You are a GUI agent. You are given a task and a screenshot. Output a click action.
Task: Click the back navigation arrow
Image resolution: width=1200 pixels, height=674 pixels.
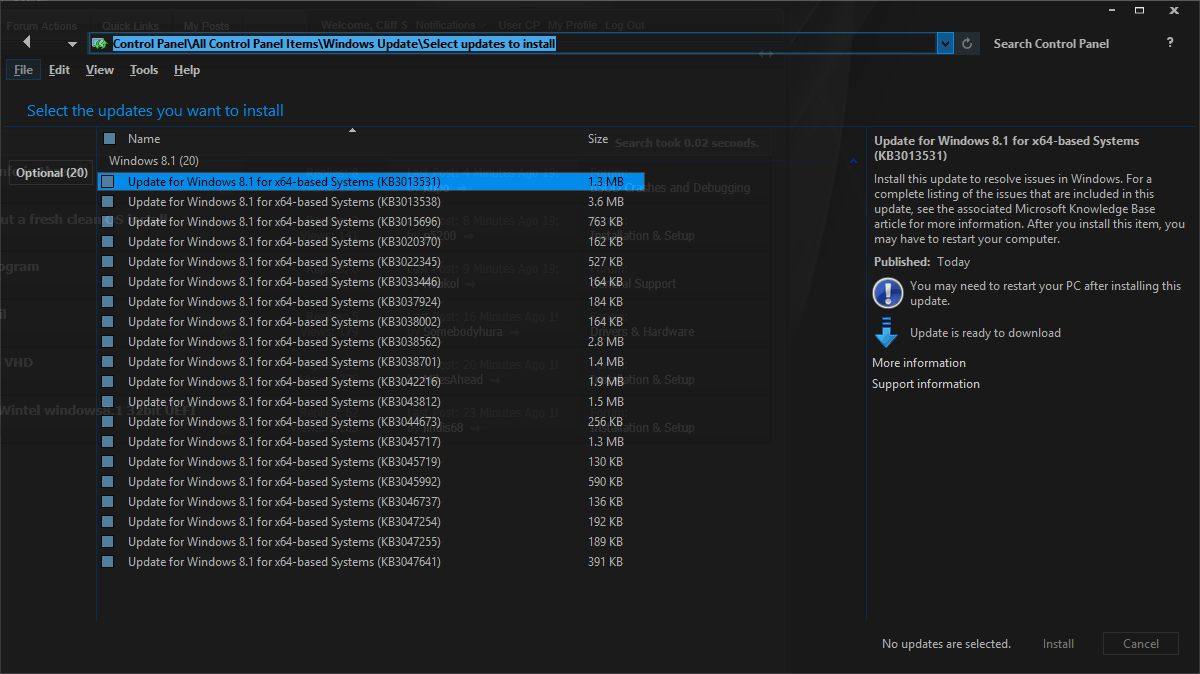pos(27,43)
